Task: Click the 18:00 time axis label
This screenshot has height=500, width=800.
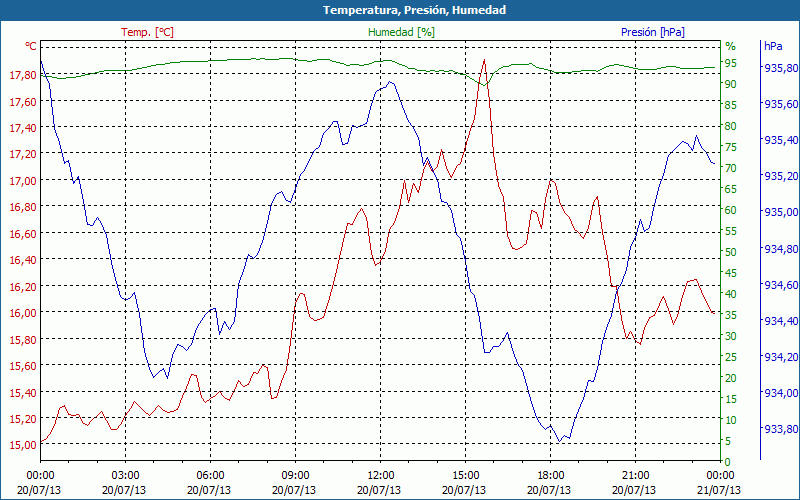Action: [551, 476]
